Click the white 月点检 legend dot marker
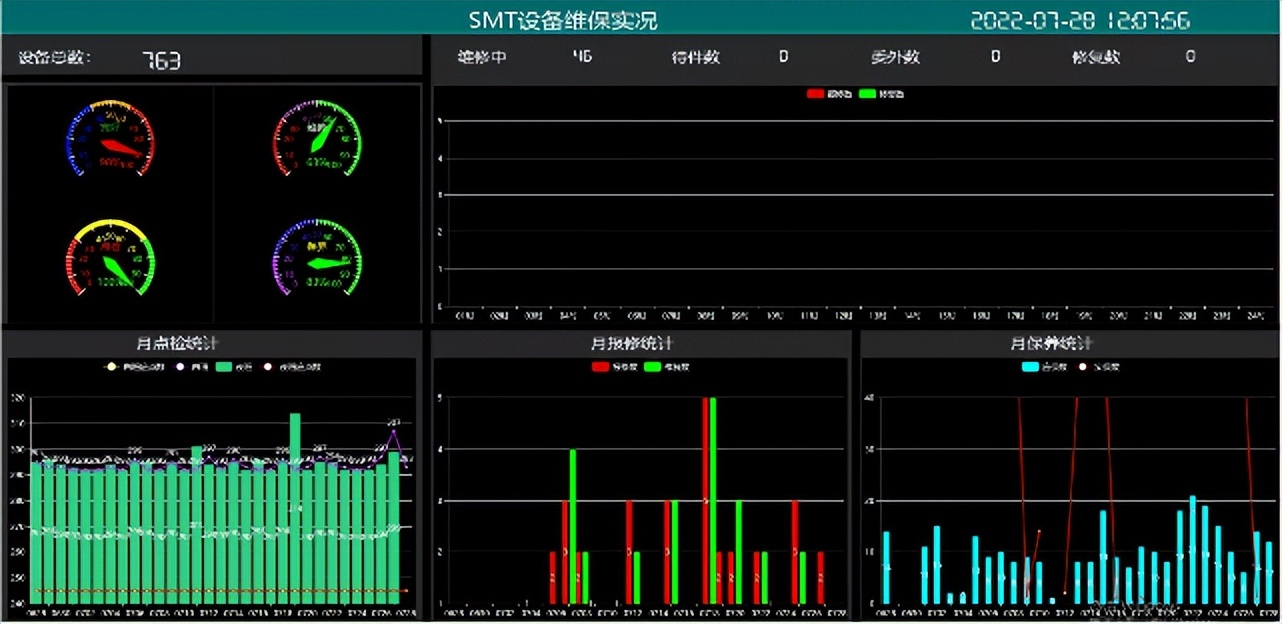Image resolution: width=1282 pixels, height=624 pixels. point(179,367)
